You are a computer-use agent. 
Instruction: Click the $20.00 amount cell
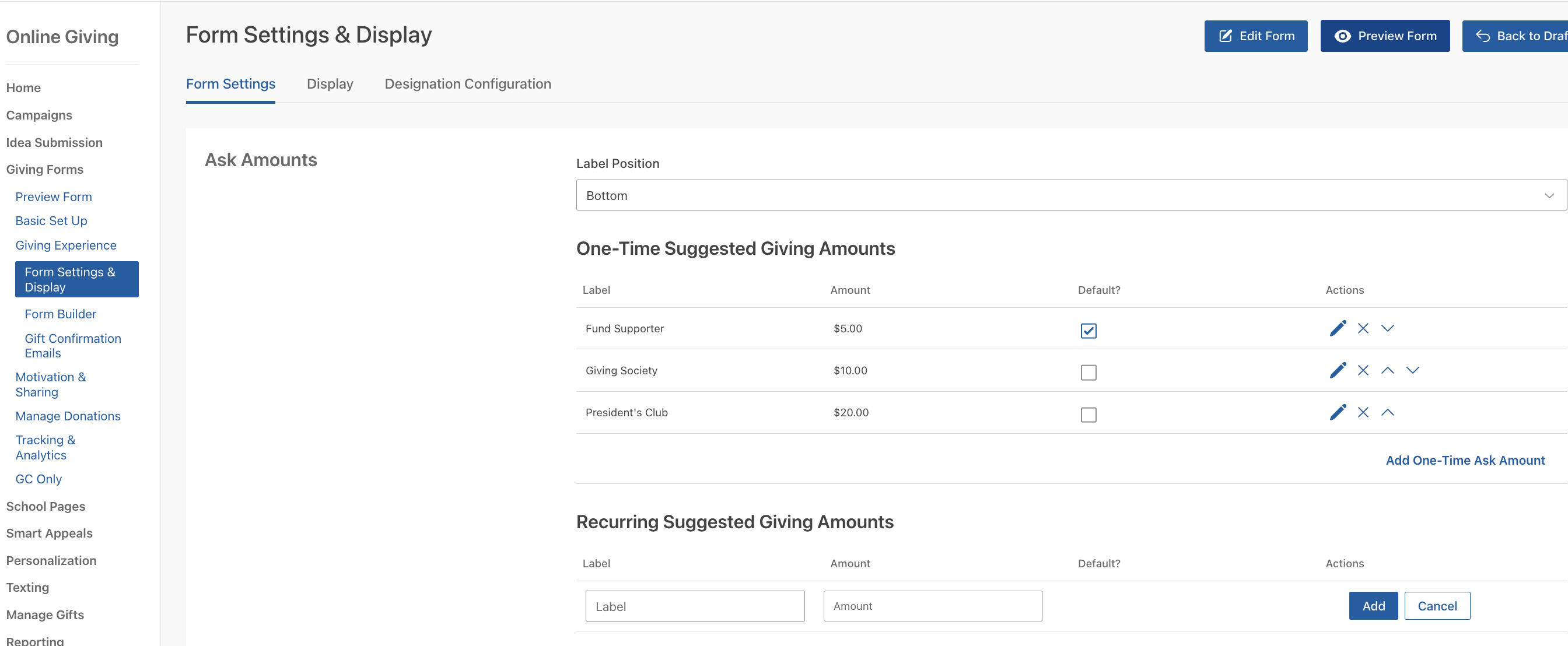pyautogui.click(x=850, y=412)
